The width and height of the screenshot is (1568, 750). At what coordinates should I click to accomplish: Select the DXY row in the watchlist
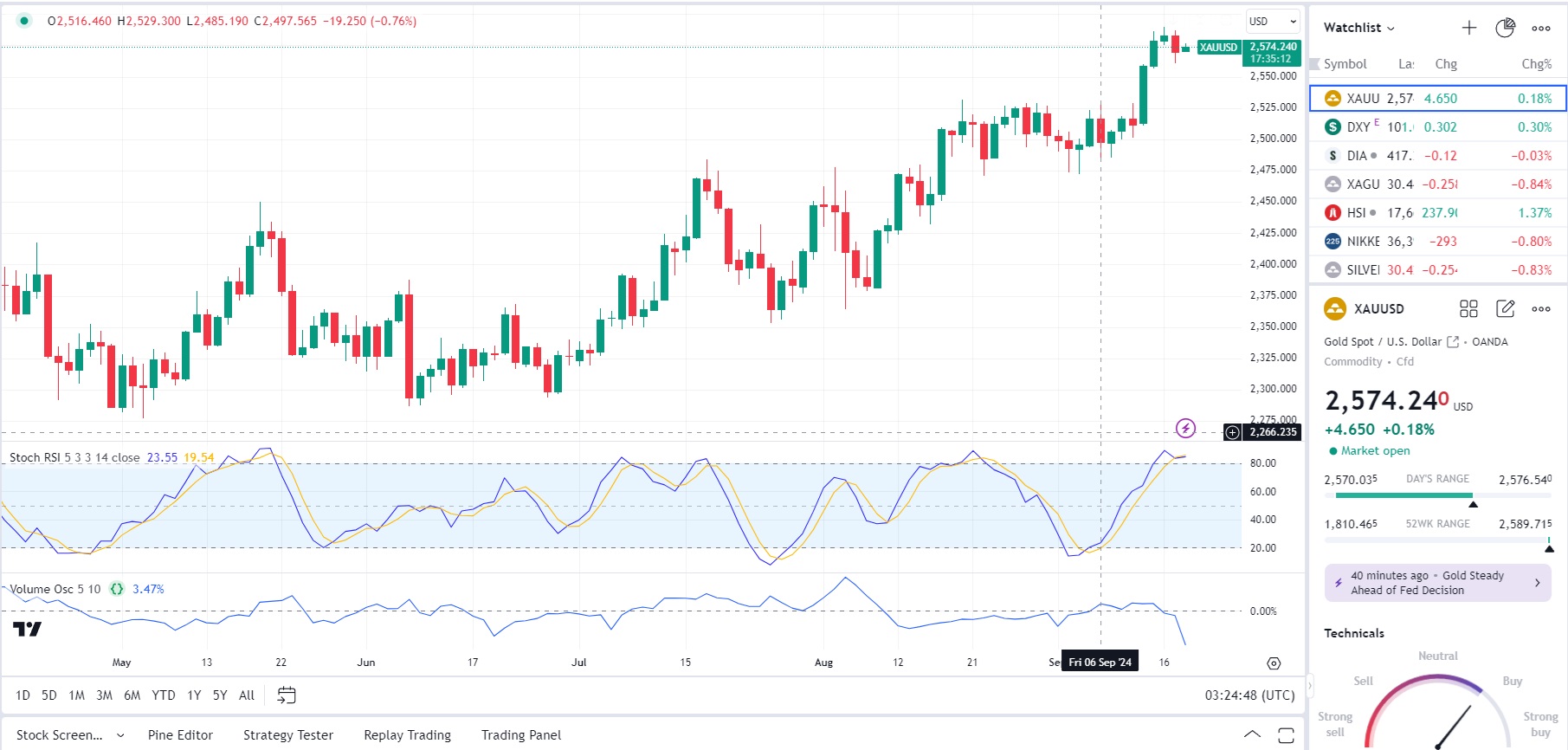(x=1437, y=127)
